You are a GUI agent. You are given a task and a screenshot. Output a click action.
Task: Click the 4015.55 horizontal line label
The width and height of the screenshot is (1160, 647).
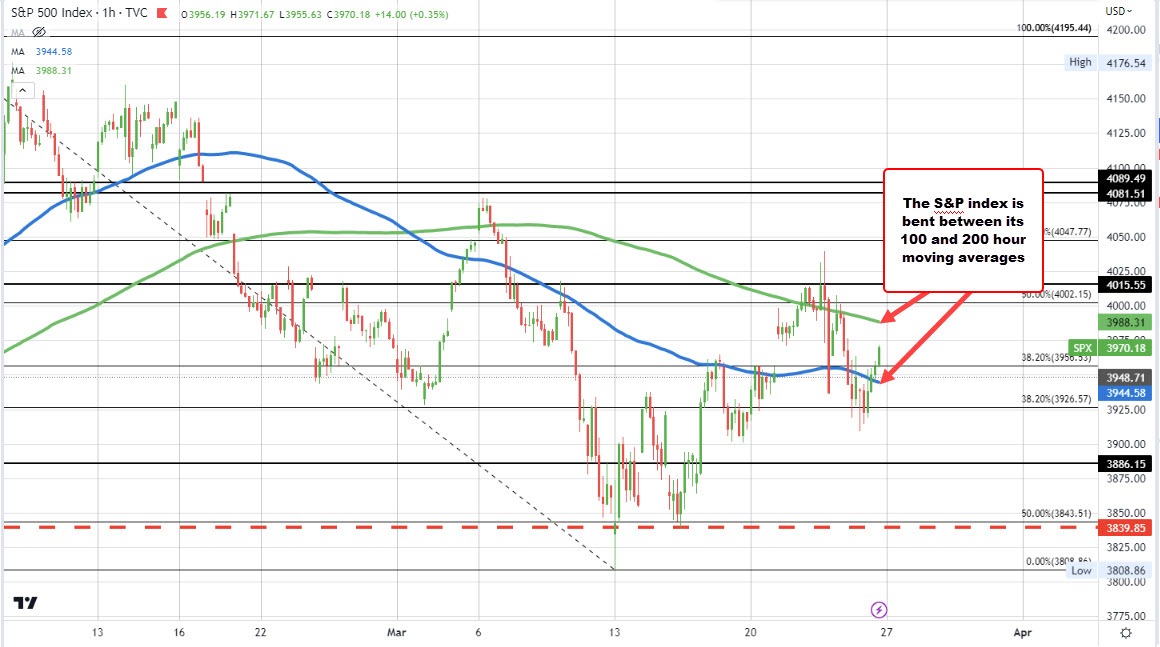[x=1125, y=285]
